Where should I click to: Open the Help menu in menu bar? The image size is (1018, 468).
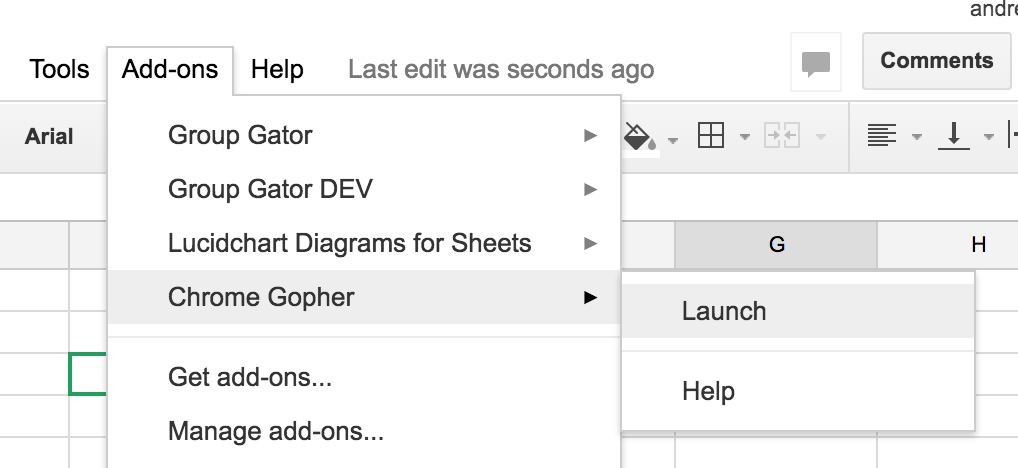coord(277,69)
